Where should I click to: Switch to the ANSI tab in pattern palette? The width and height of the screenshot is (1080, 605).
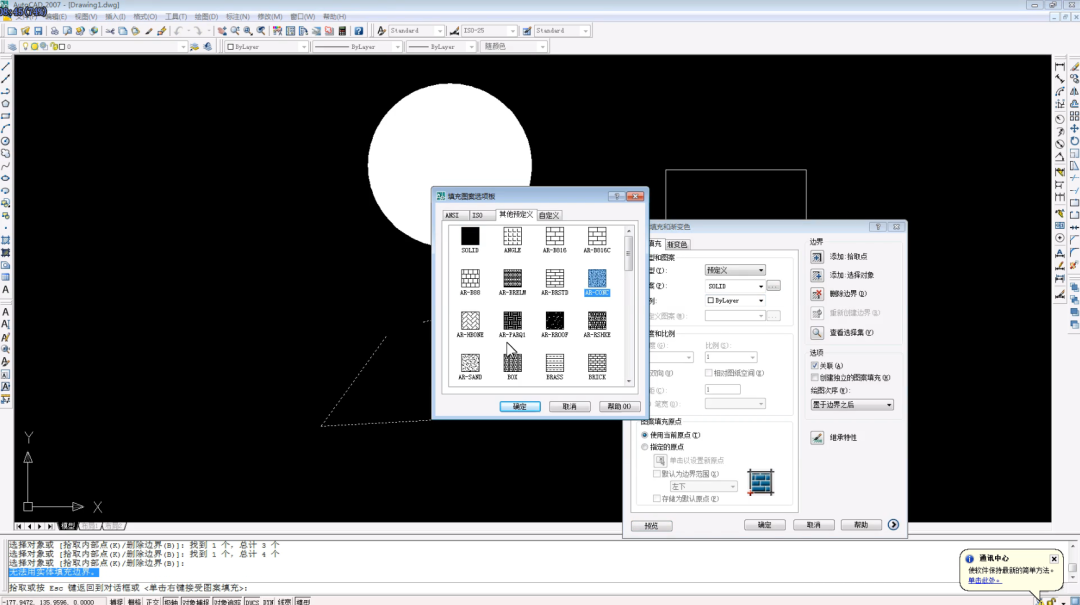click(453, 215)
